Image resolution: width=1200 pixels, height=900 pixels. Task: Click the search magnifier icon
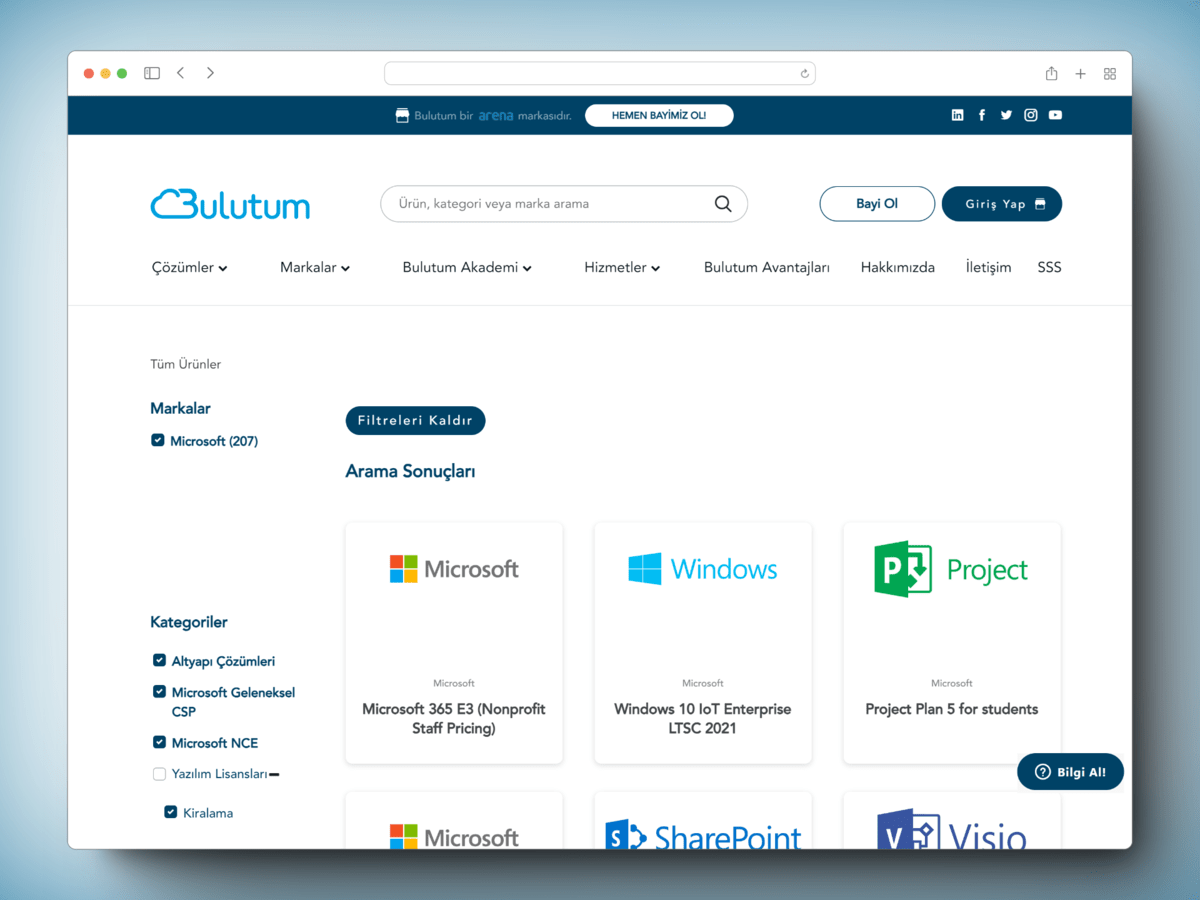tap(723, 204)
